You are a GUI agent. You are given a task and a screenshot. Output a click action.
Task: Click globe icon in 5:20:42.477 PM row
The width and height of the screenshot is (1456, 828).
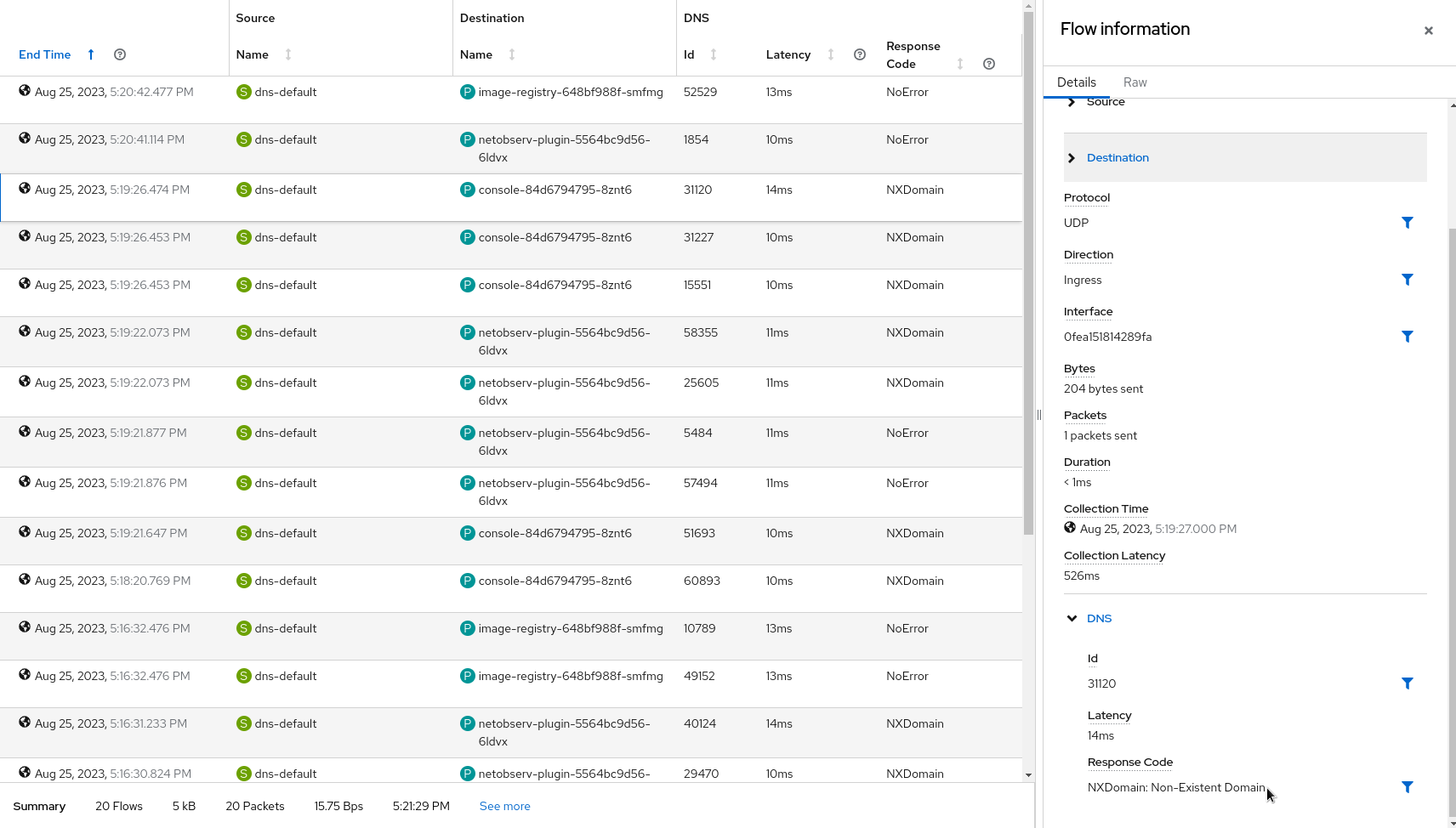25,91
